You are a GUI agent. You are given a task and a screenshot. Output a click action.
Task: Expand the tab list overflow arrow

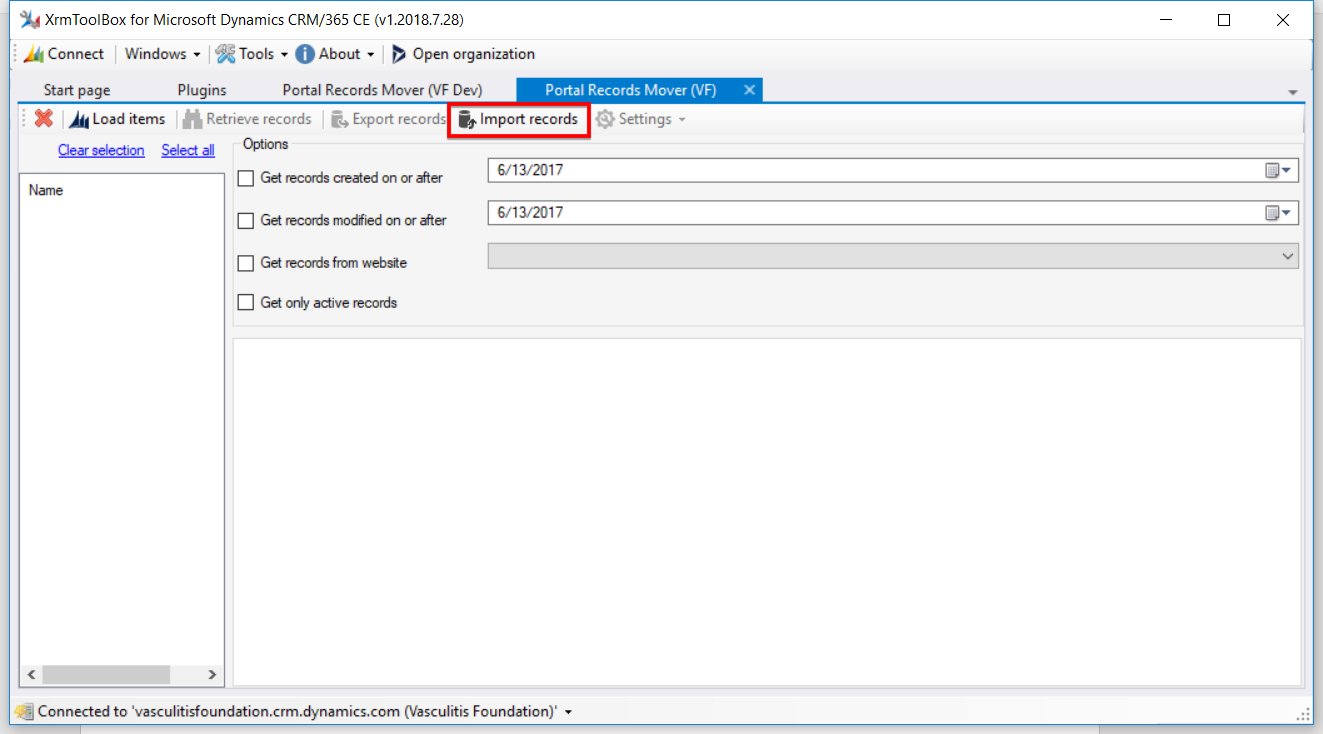click(x=1293, y=92)
